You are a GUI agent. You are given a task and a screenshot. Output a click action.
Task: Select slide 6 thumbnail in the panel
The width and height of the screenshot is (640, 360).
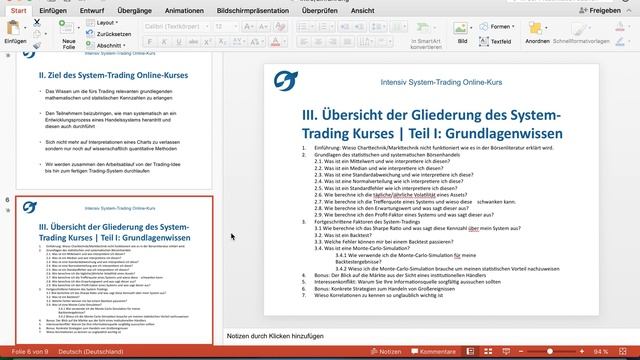pos(114,270)
